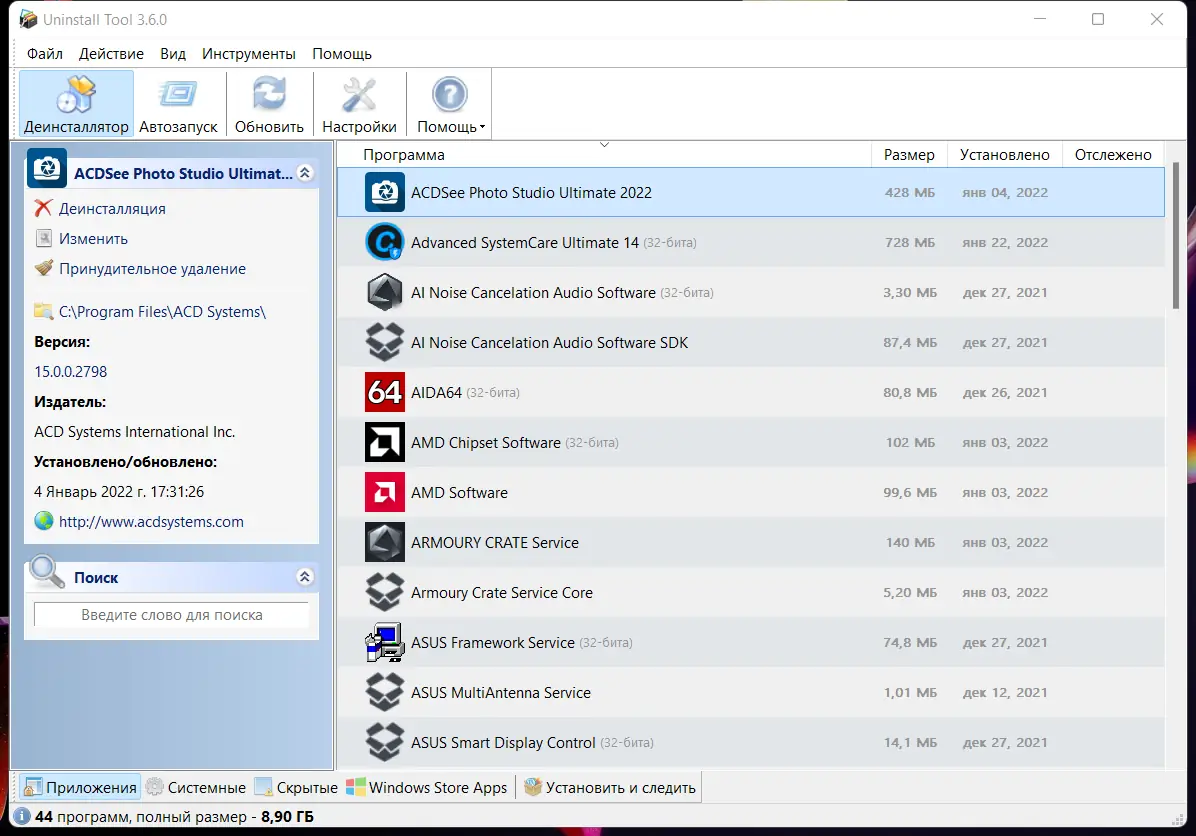The width and height of the screenshot is (1196, 836).
Task: Sort by the Отслежено column header
Action: pyautogui.click(x=1113, y=155)
